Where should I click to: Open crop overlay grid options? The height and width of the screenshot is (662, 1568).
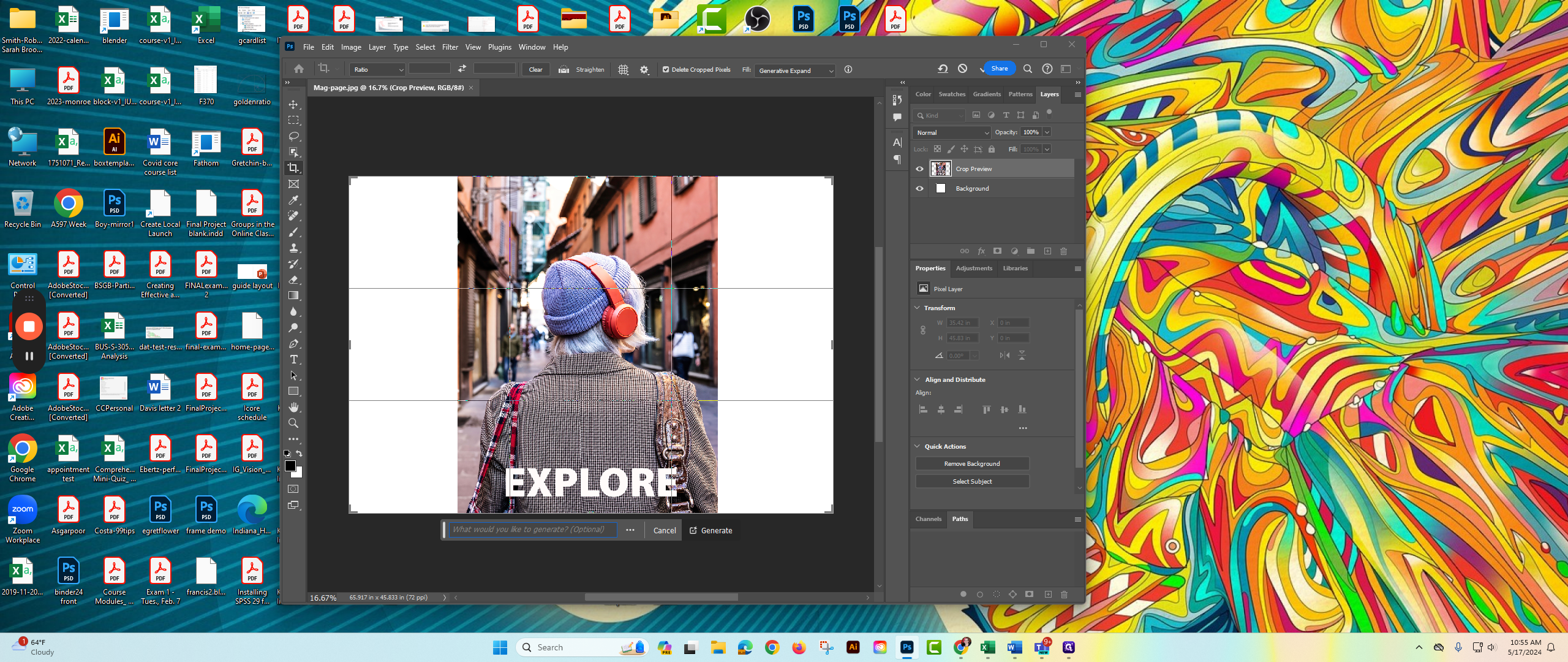(624, 70)
